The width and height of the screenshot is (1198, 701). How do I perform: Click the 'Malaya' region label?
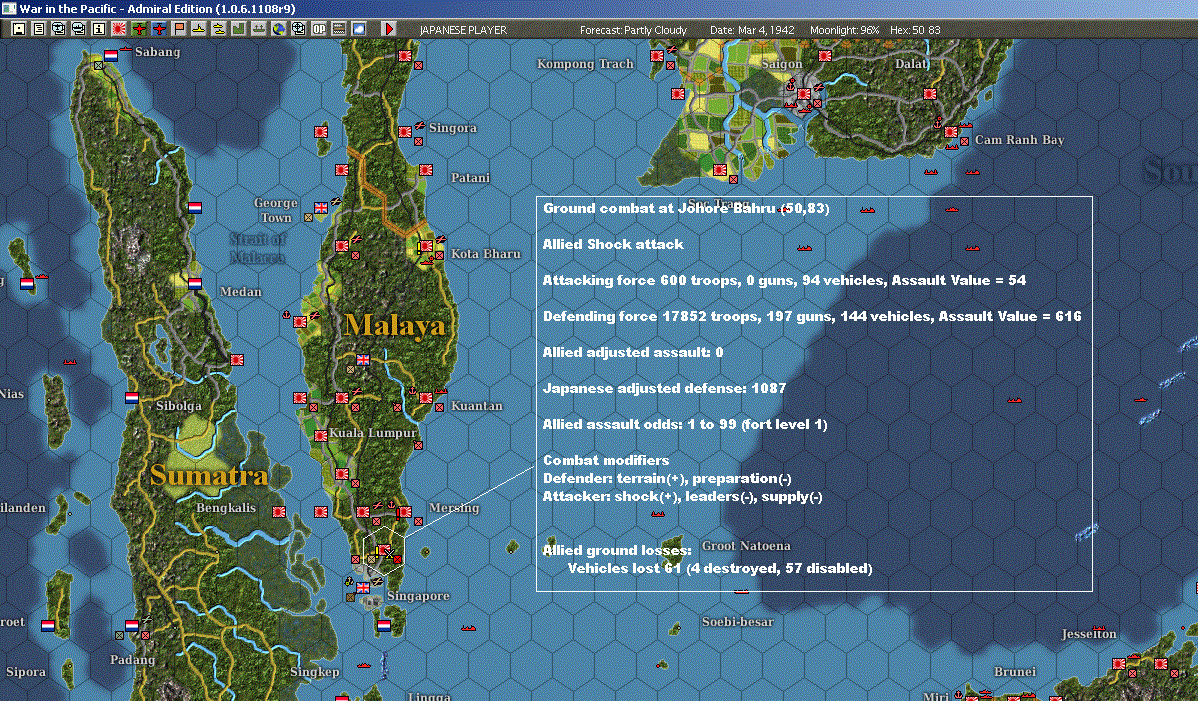point(394,325)
